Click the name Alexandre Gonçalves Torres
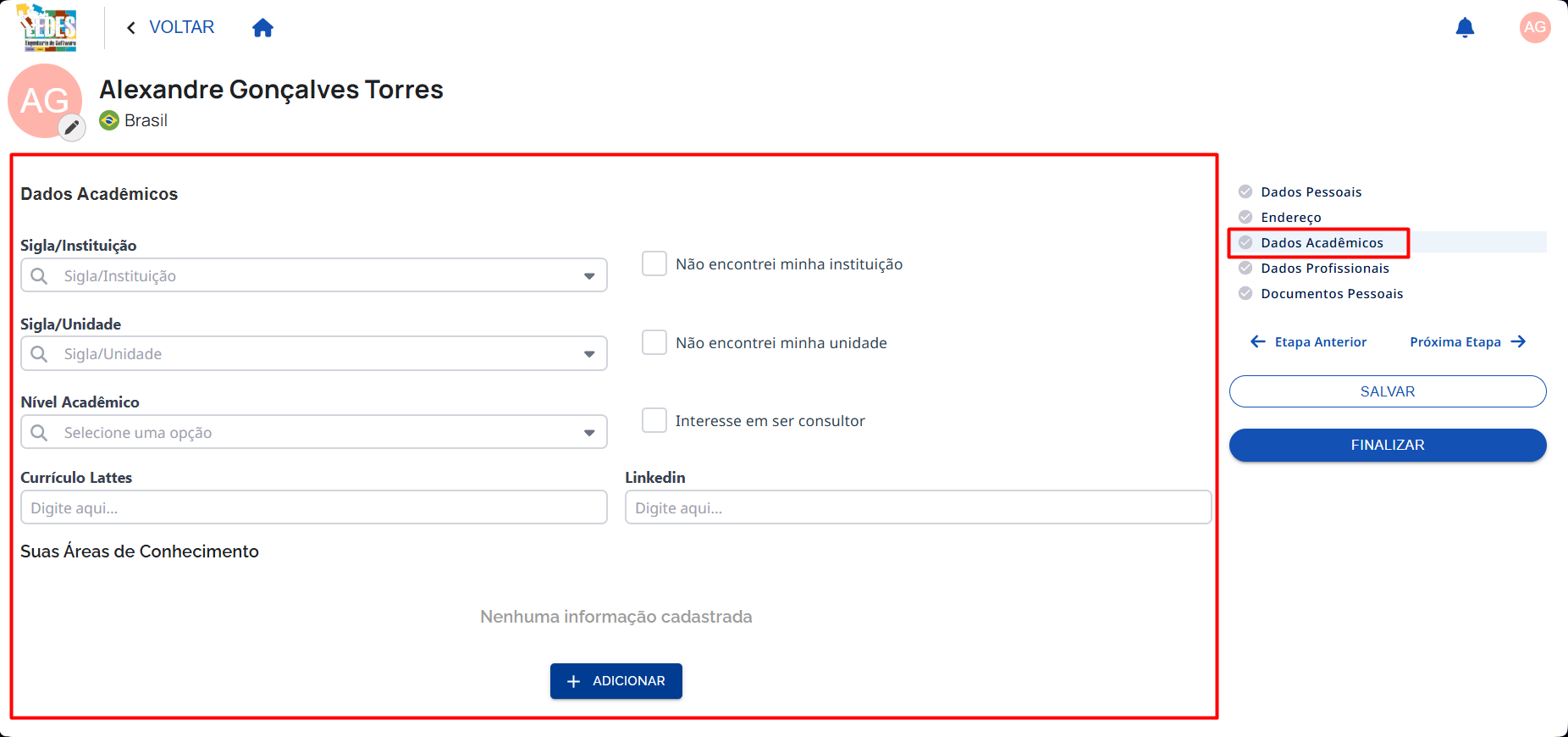Screen dimensions: 1568x737 click(271, 89)
